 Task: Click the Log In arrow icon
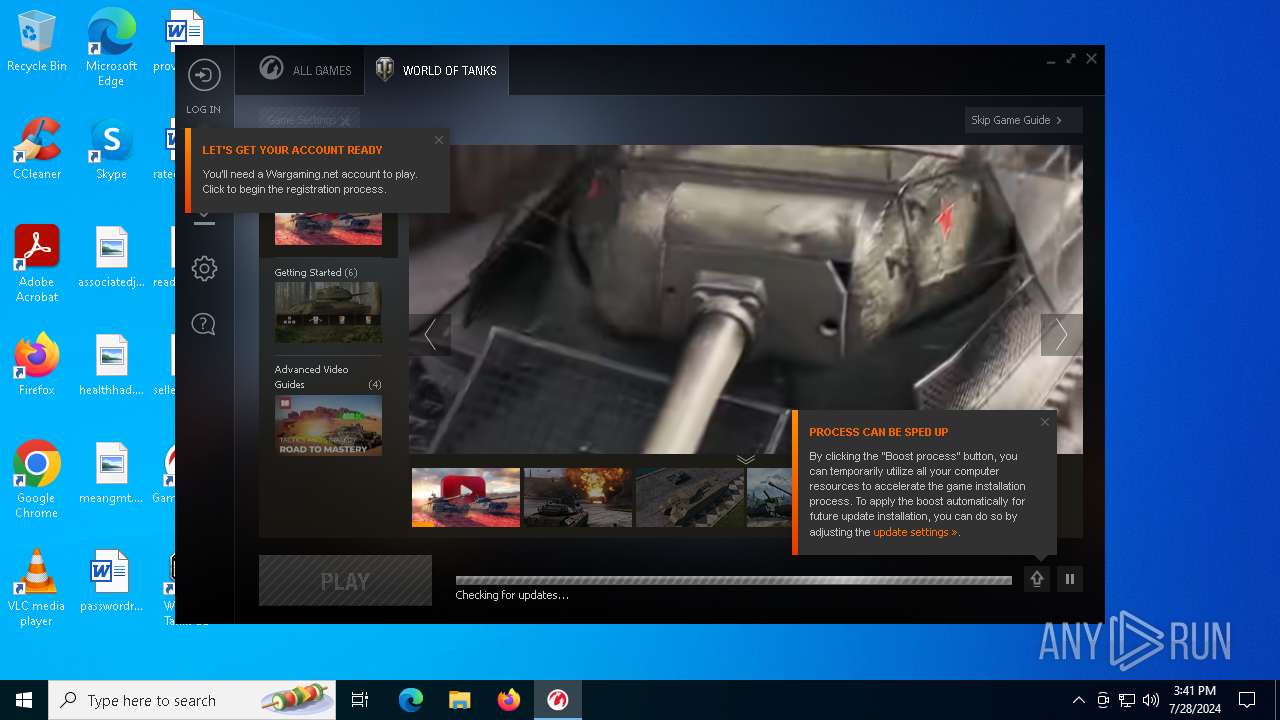[x=204, y=75]
